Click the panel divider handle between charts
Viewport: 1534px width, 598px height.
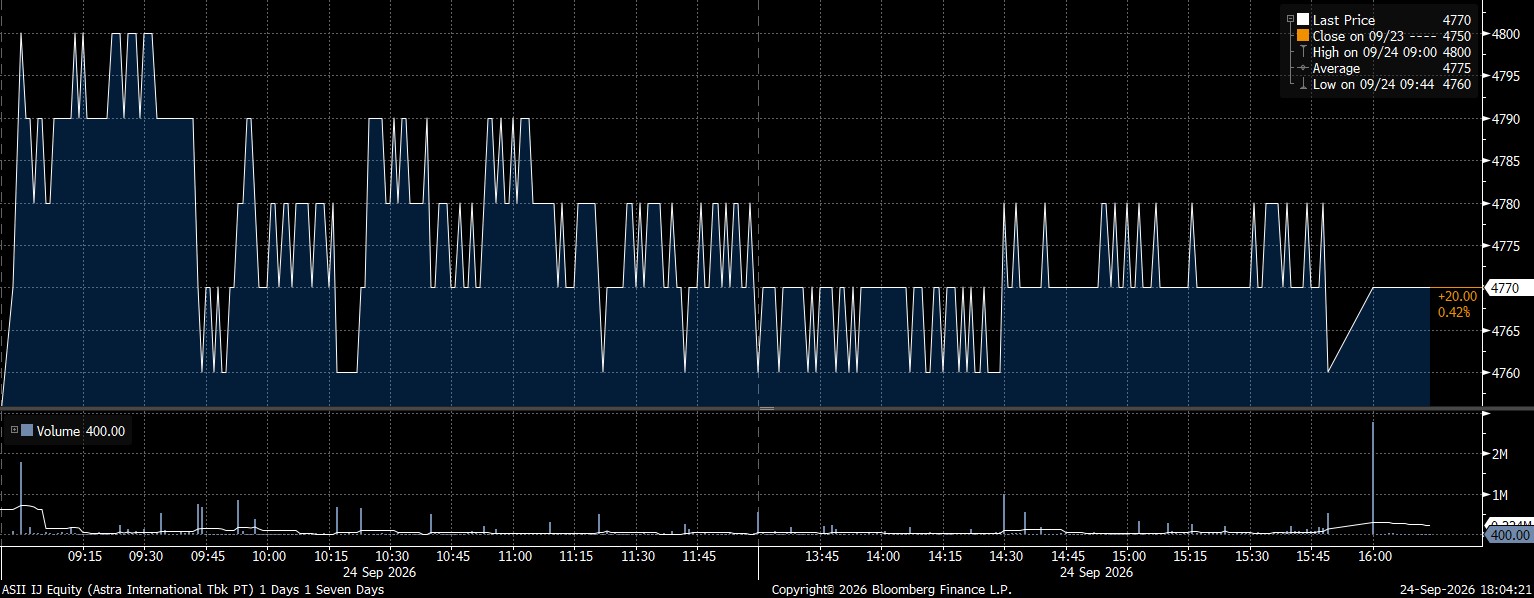coord(767,408)
